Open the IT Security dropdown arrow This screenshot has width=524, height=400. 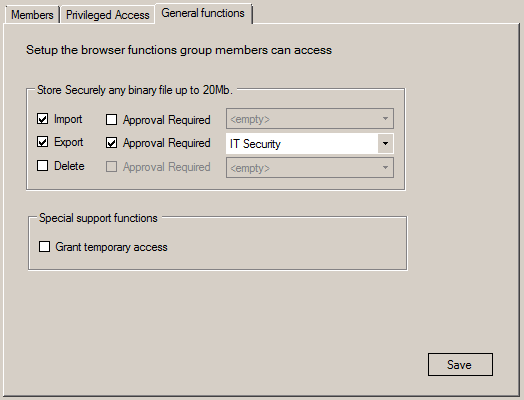(385, 144)
